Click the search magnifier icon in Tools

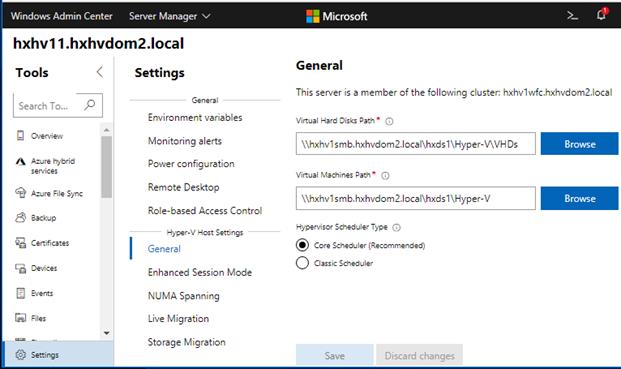90,105
